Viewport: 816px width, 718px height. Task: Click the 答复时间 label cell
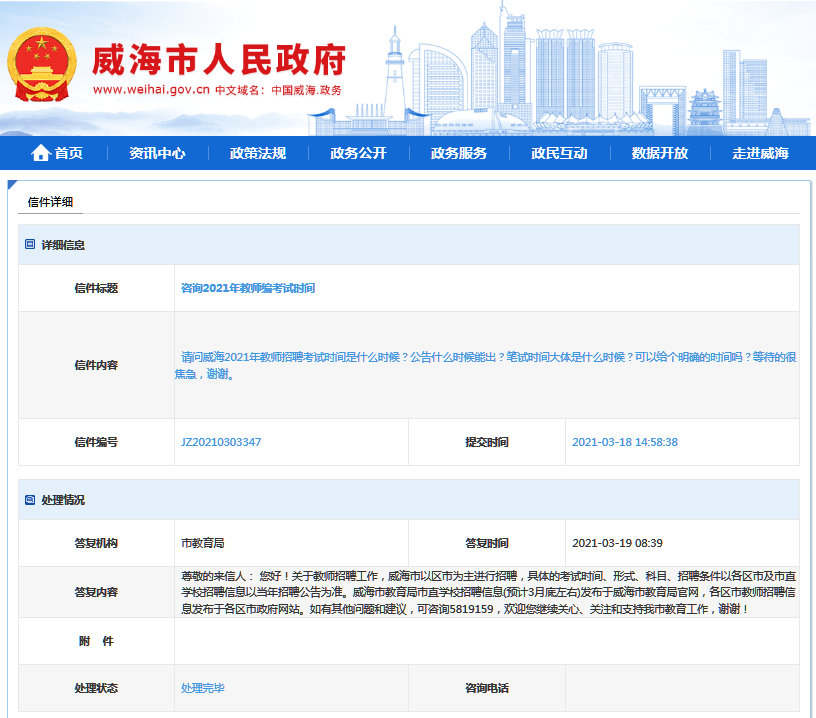[x=487, y=543]
